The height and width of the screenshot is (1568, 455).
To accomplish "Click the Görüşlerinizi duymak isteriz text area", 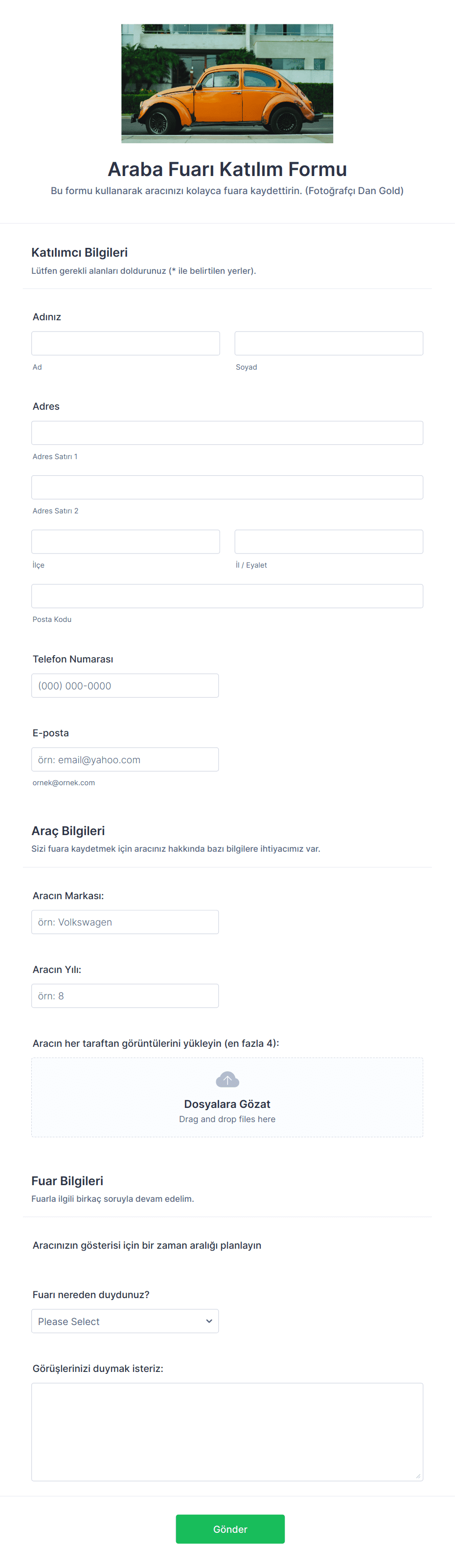I will click(x=227, y=1432).
